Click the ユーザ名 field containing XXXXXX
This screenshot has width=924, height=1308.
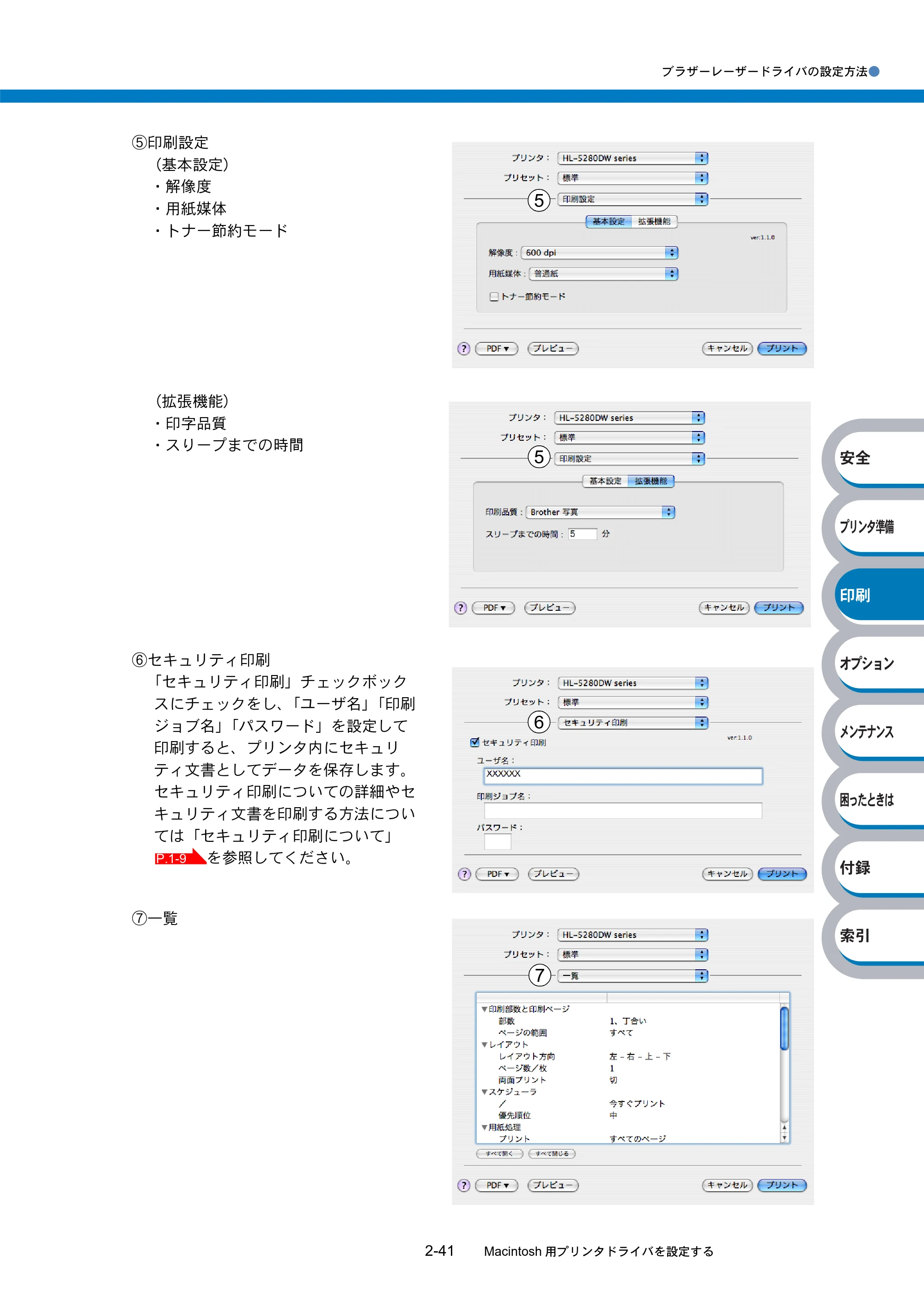pos(623,776)
